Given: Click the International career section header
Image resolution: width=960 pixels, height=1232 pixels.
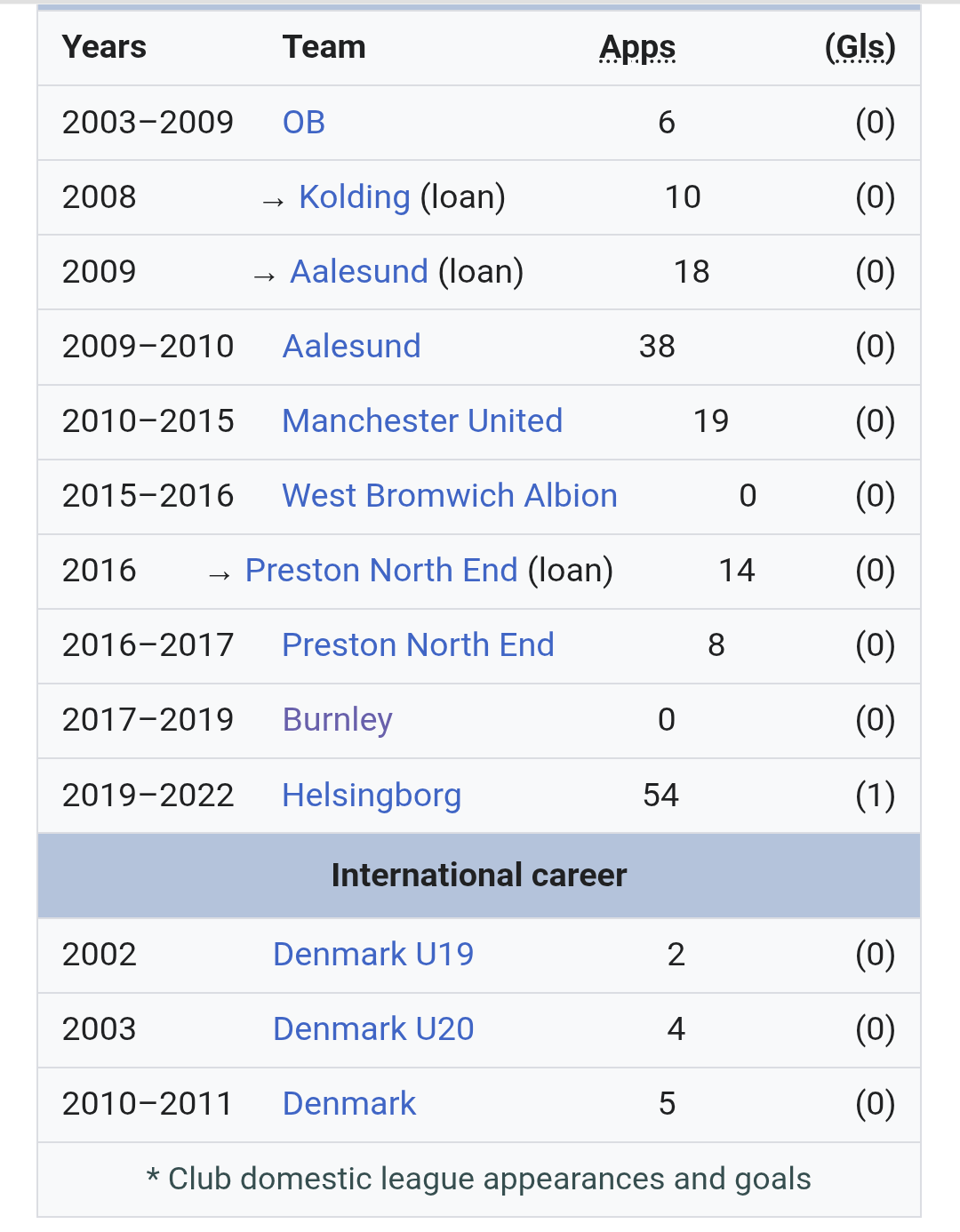Looking at the screenshot, I should click(479, 876).
